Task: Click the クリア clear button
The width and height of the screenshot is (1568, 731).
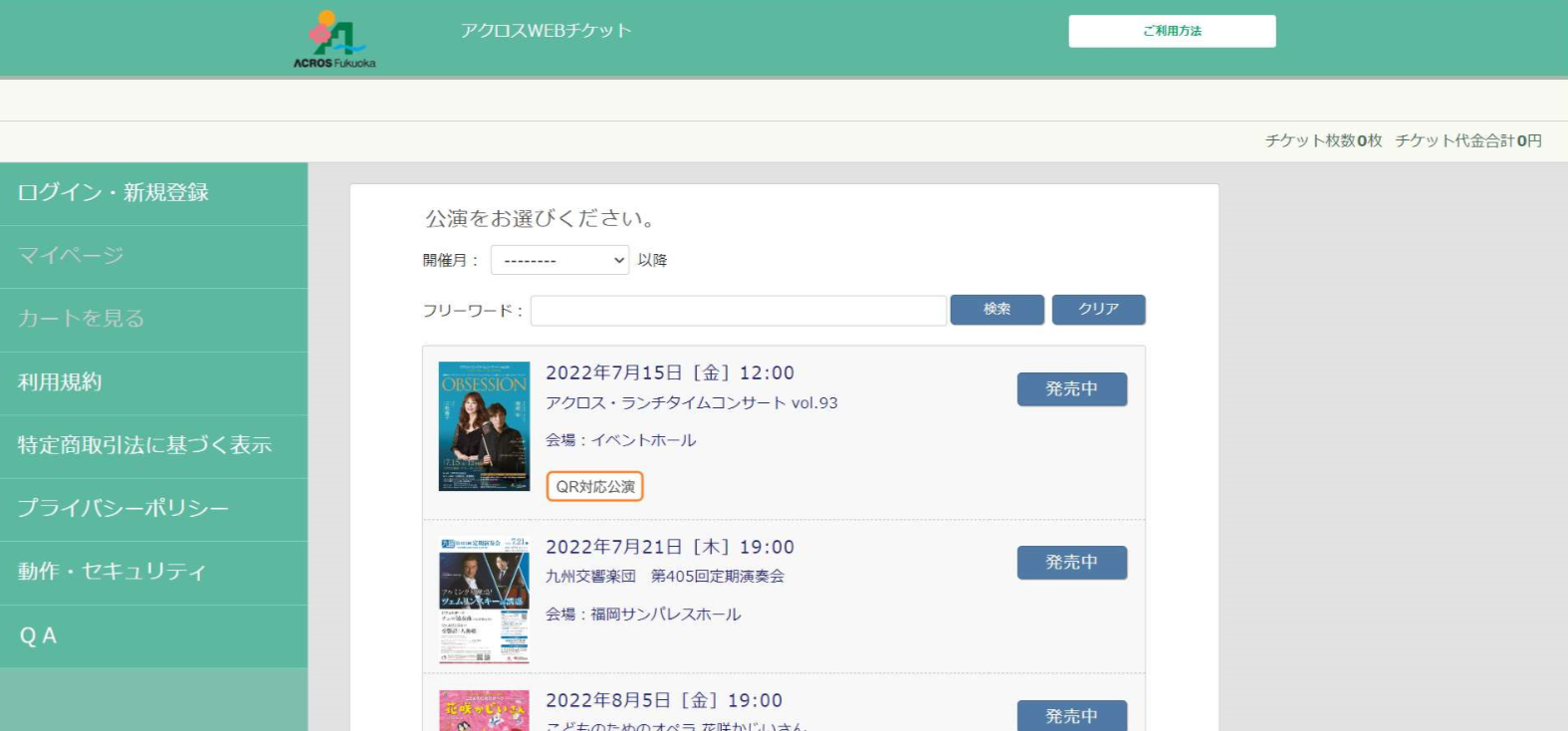Action: coord(1098,310)
